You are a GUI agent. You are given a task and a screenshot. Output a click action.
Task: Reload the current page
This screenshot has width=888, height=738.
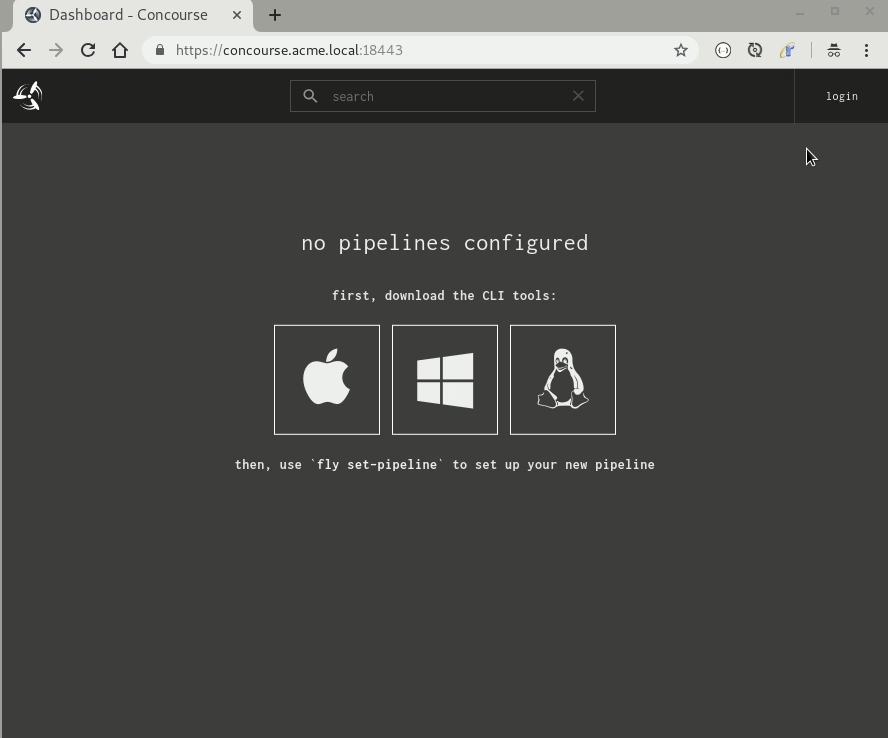[x=88, y=50]
